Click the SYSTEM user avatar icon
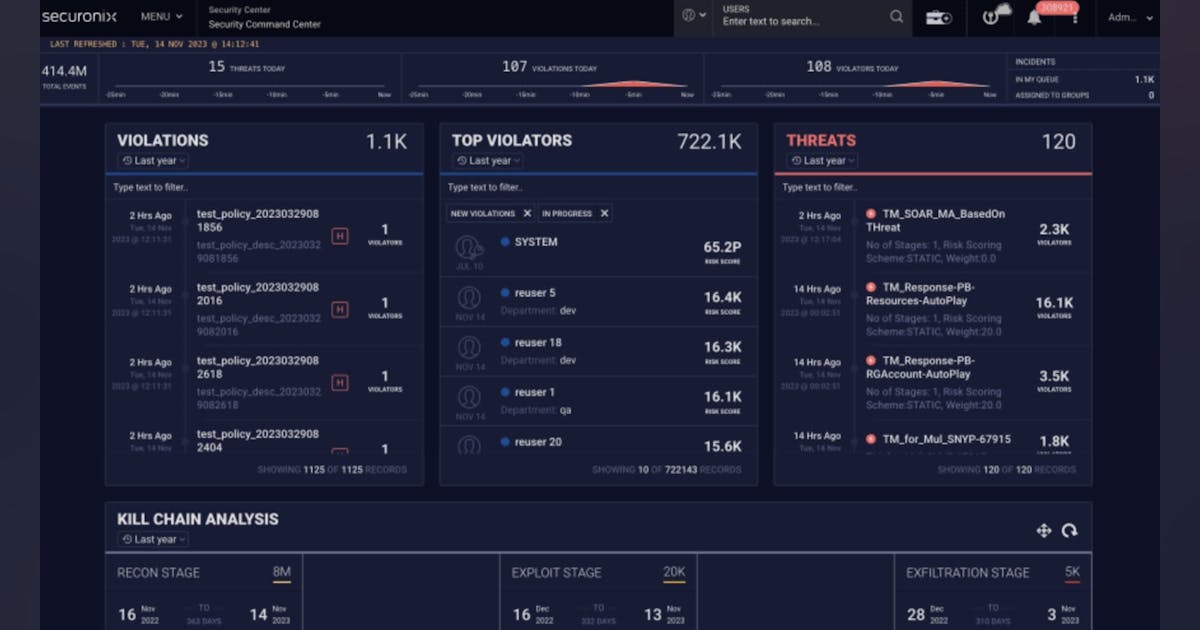The height and width of the screenshot is (630, 1200). (469, 247)
